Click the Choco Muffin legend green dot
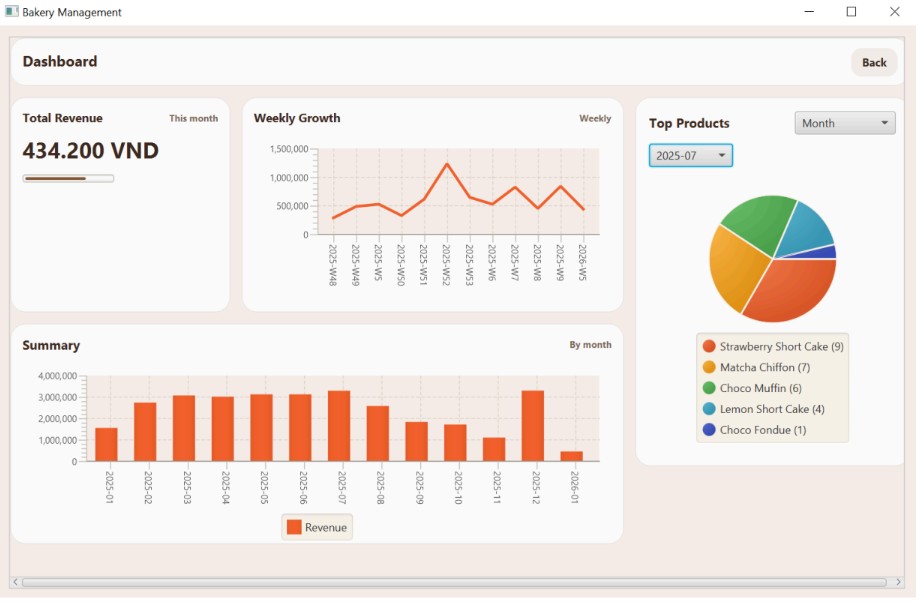 pos(709,388)
